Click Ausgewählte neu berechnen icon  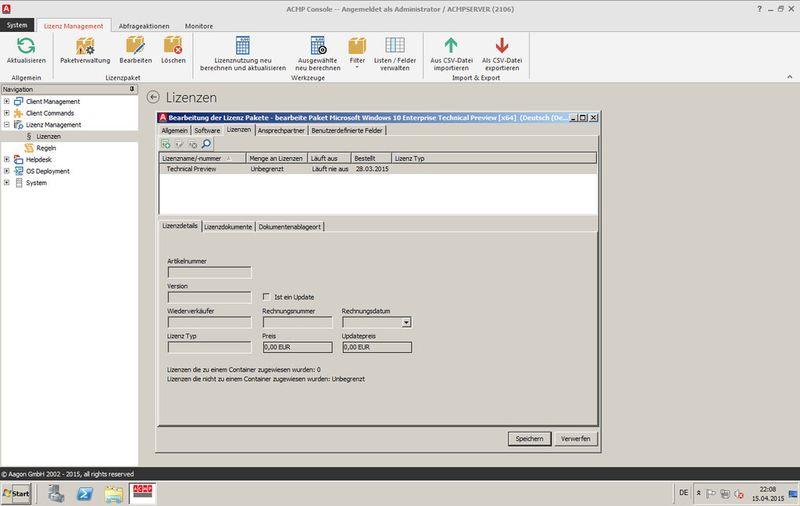tap(318, 45)
